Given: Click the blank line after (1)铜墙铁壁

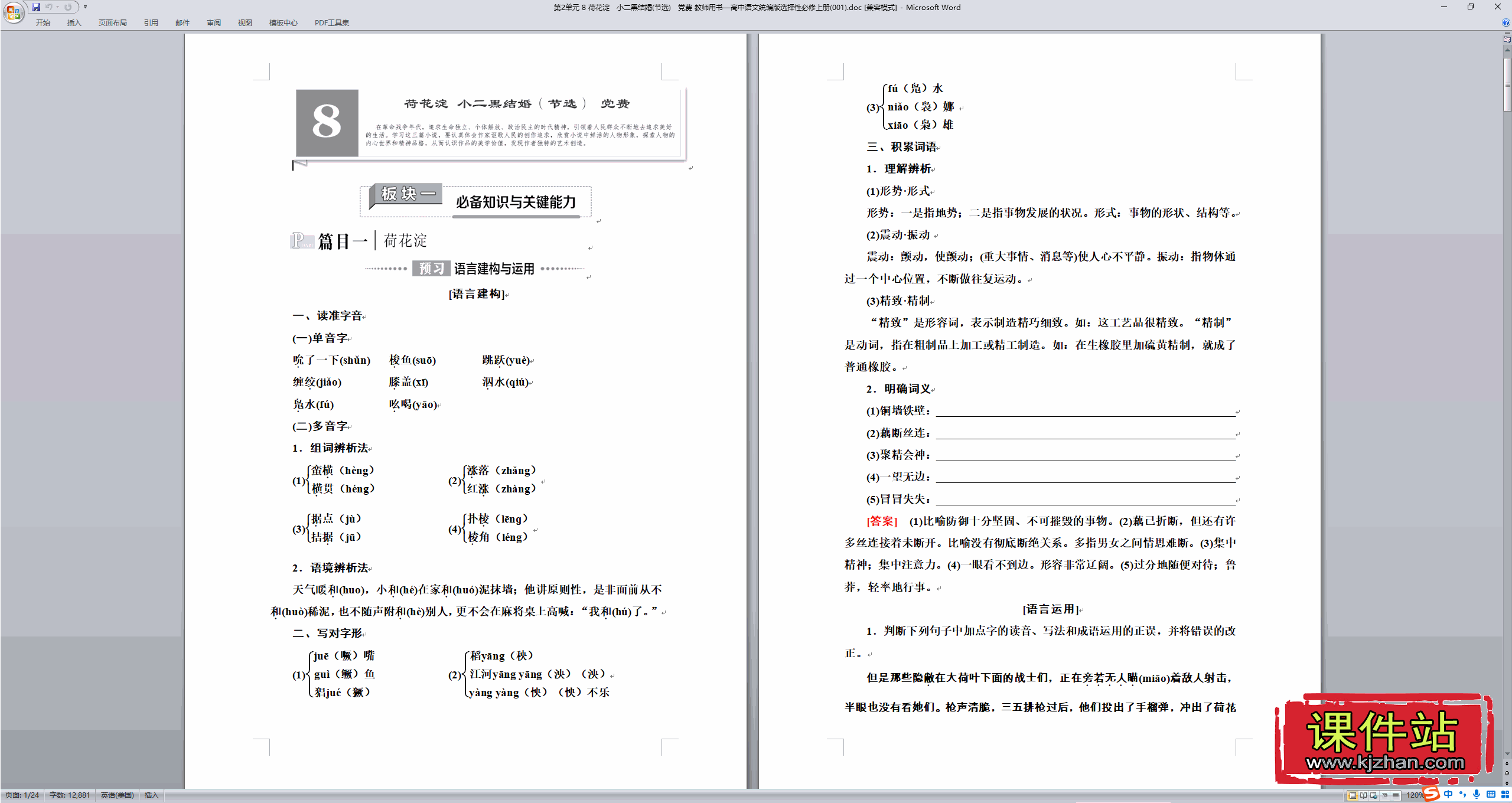Looking at the screenshot, I should click(1086, 412).
